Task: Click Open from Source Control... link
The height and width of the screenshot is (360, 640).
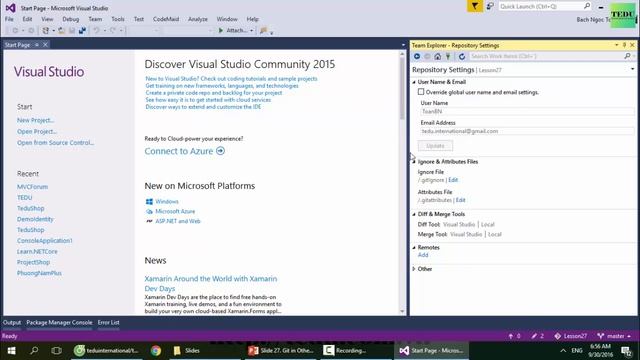Action: 56,143
